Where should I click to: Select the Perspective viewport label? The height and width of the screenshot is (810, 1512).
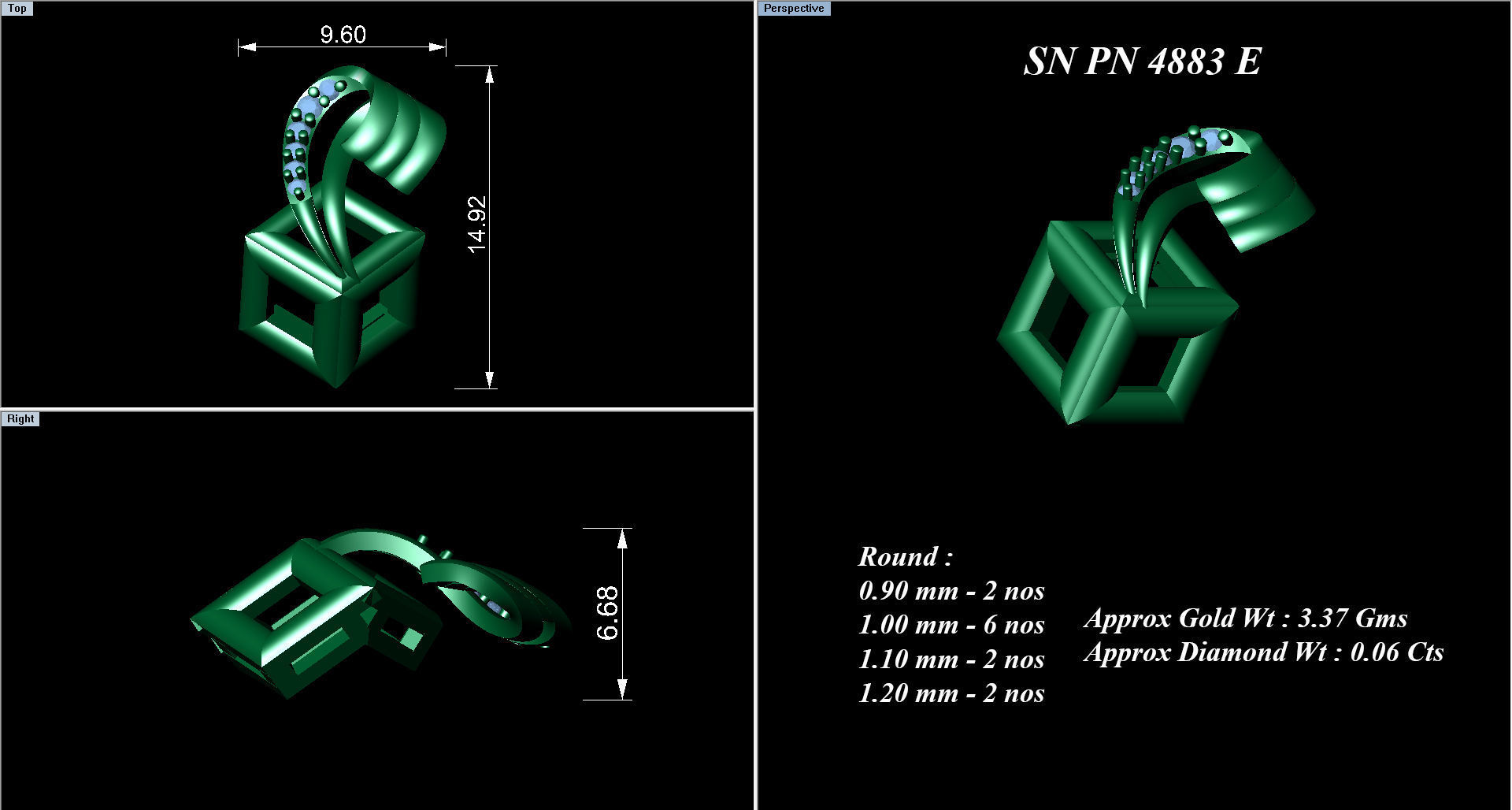[794, 9]
